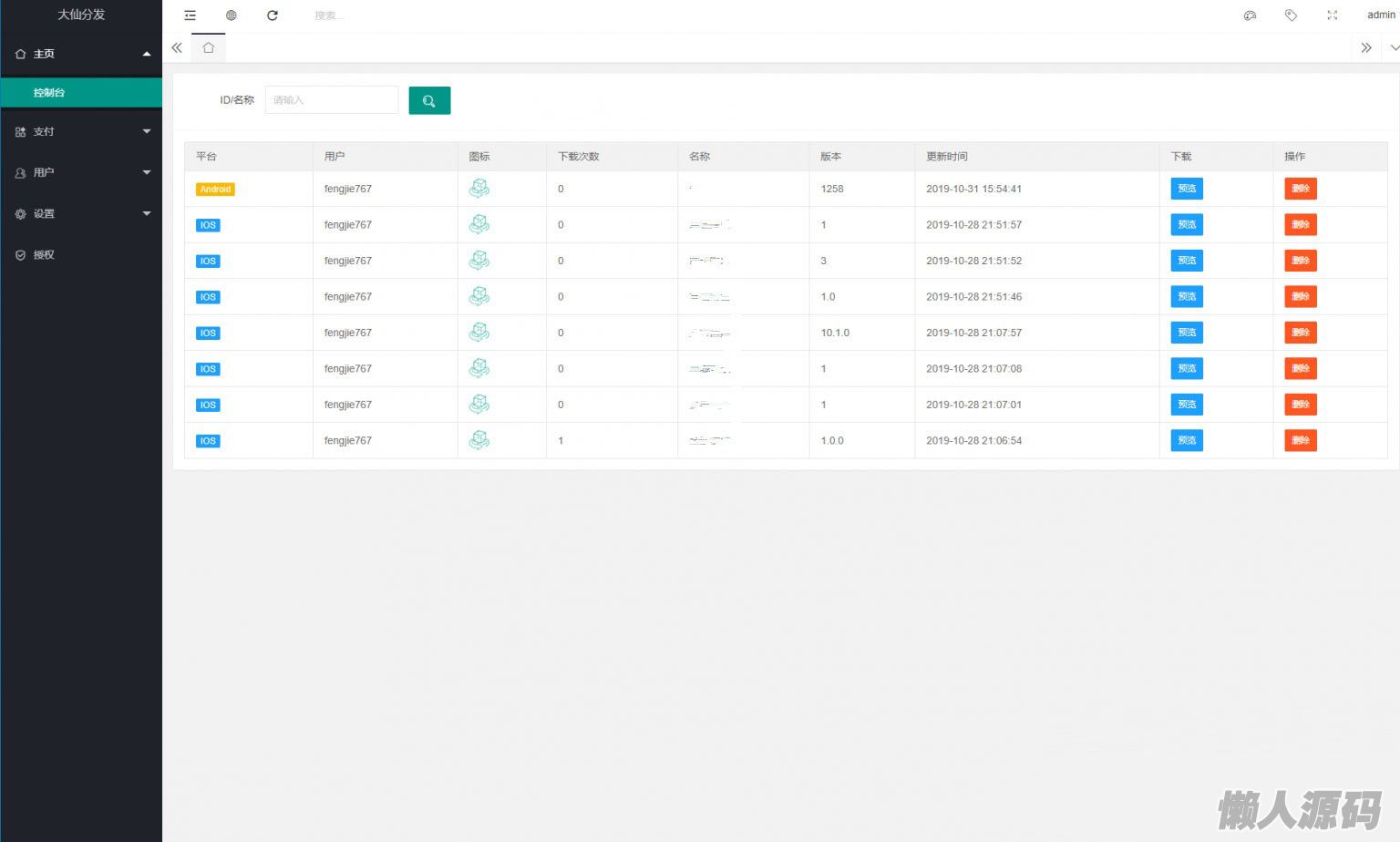
Task: Click 预览 for the Android version 1258 row
Action: [1186, 189]
